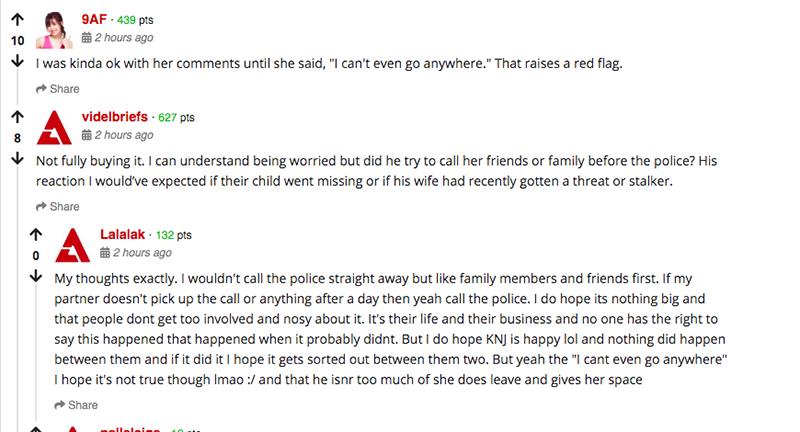Open Lalalak's red logo avatar

[75, 246]
